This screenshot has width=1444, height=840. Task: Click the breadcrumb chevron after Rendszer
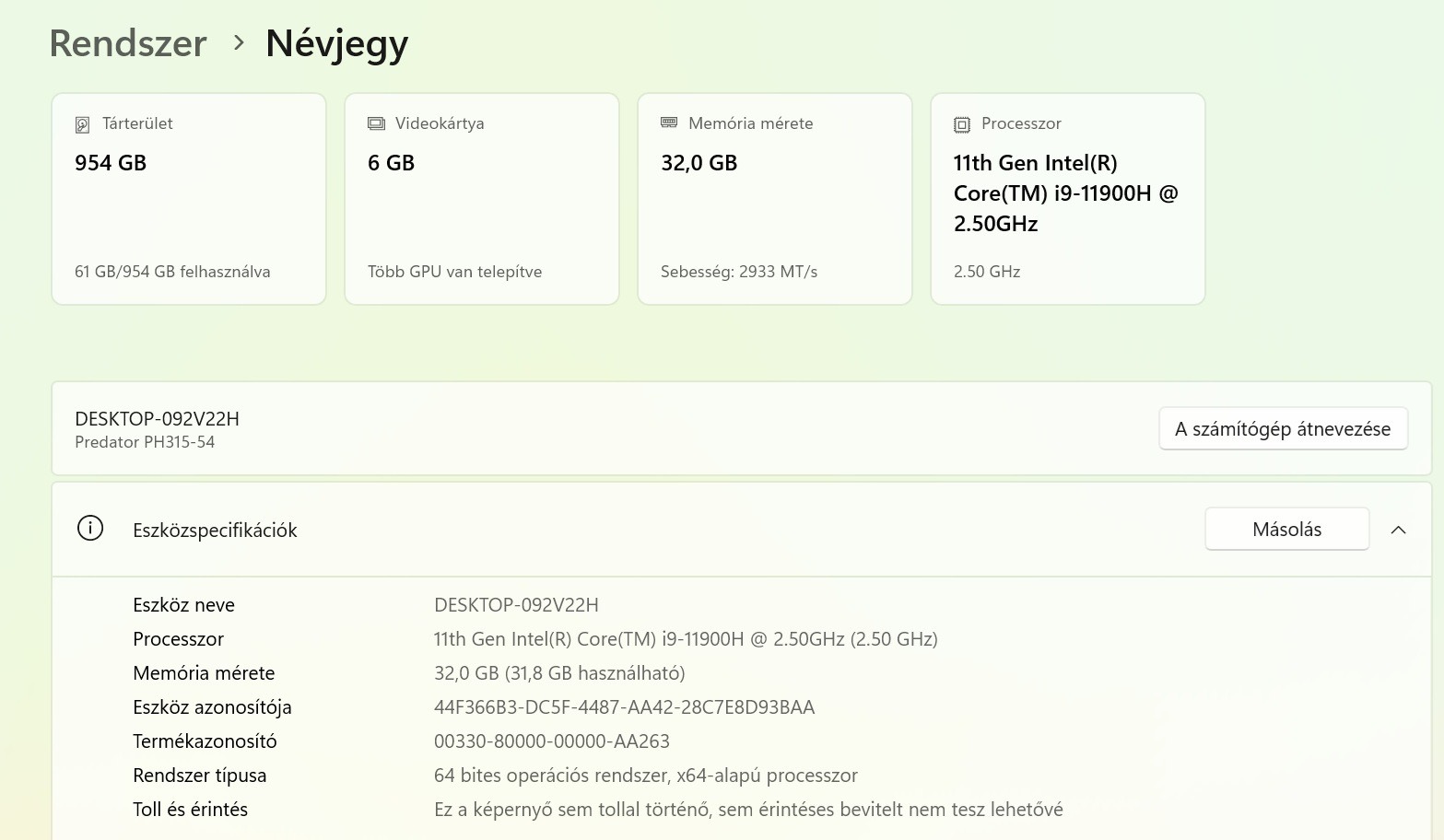pyautogui.click(x=239, y=42)
